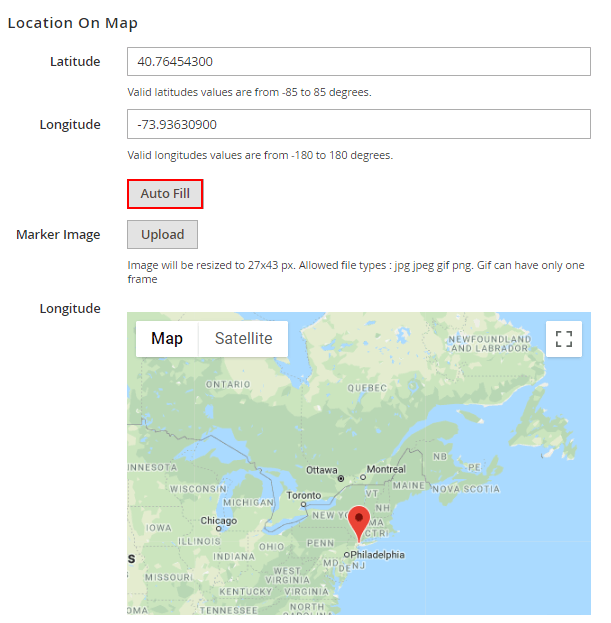The width and height of the screenshot is (611, 623).
Task: Switch map to Satellite view
Action: tap(243, 338)
